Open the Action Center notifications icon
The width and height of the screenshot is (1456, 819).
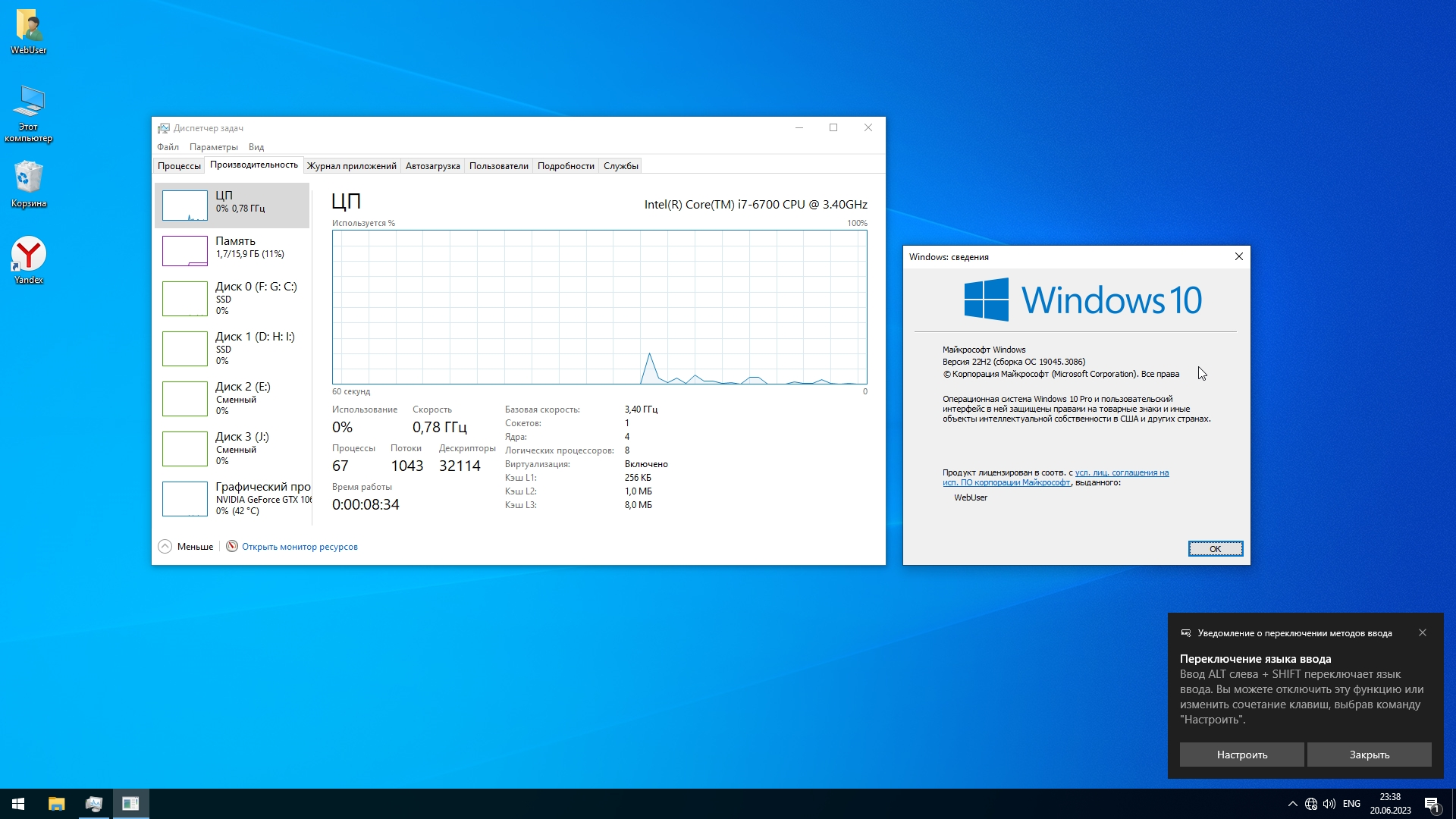[1432, 804]
